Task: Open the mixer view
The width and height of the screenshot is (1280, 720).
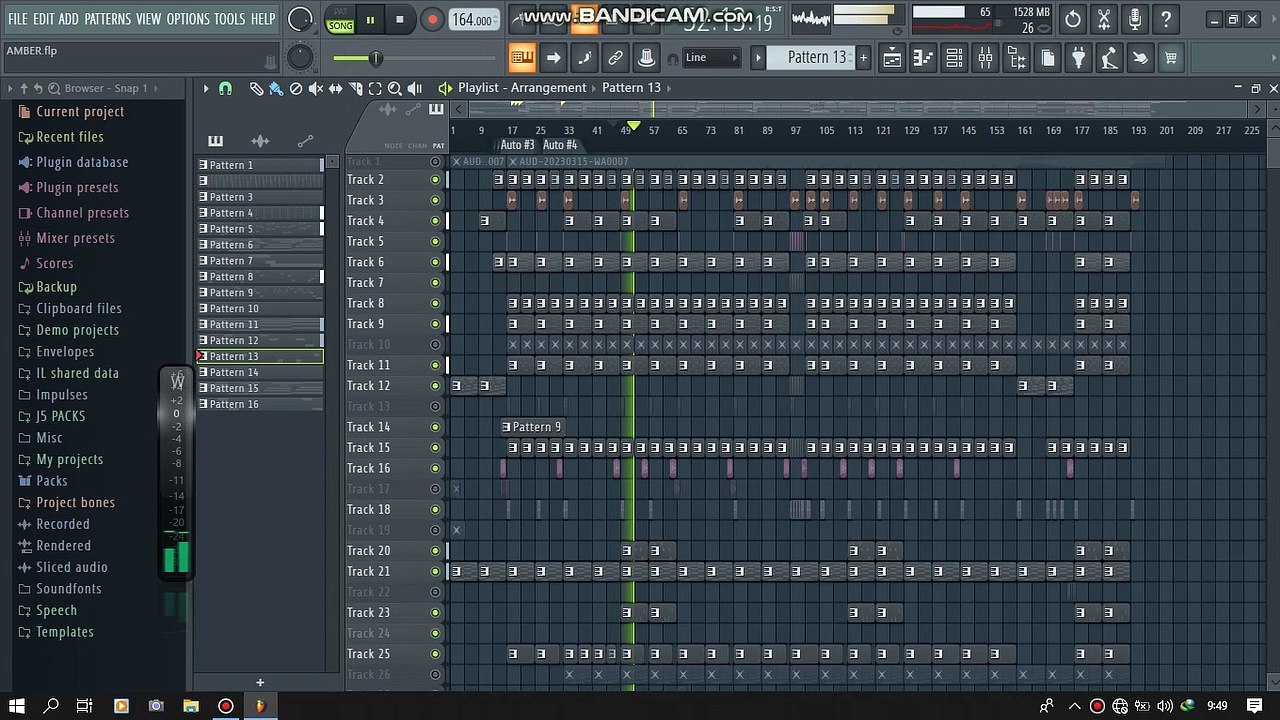Action: point(985,58)
